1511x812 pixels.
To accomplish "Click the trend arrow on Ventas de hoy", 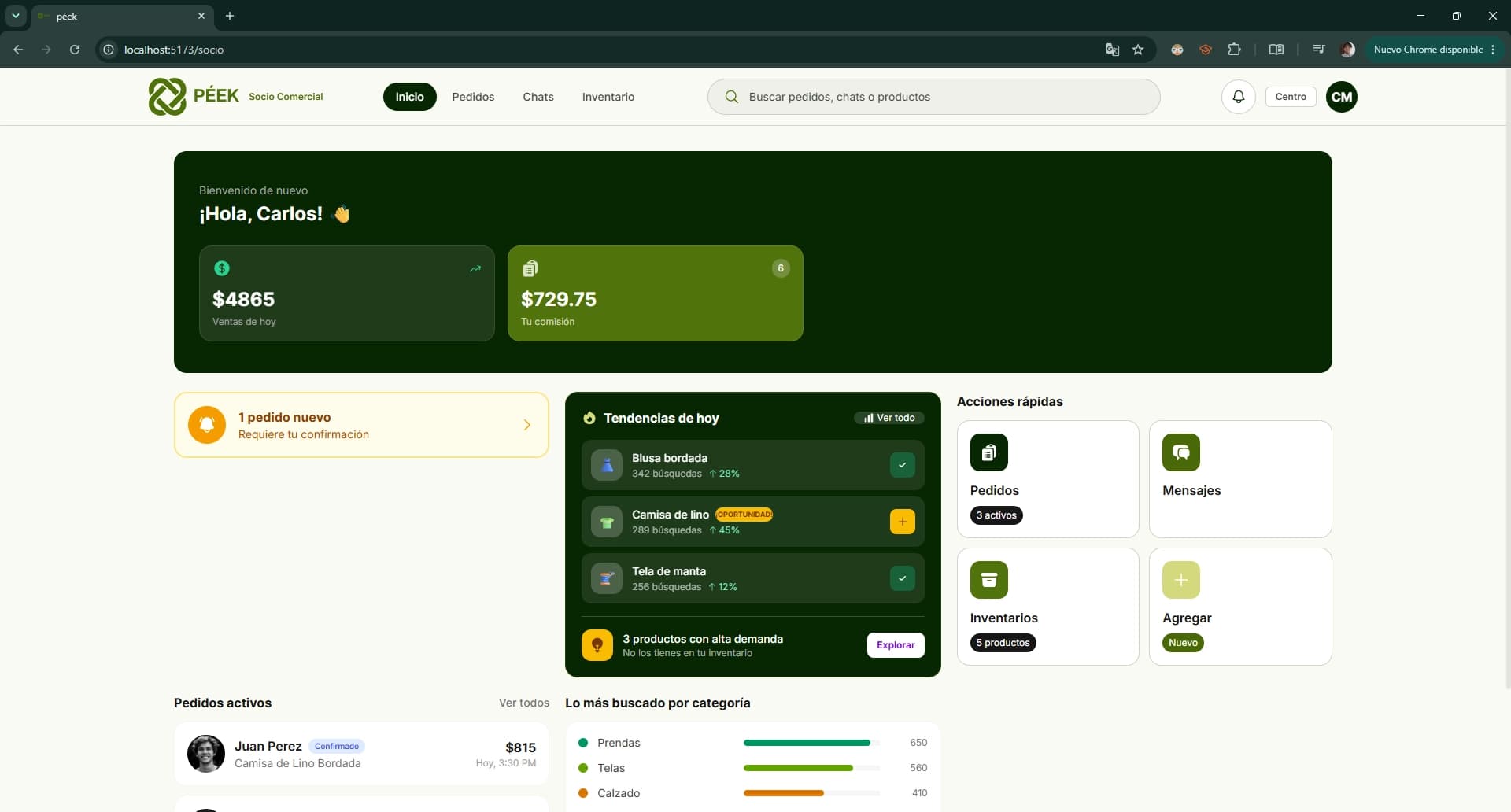I will pyautogui.click(x=475, y=268).
